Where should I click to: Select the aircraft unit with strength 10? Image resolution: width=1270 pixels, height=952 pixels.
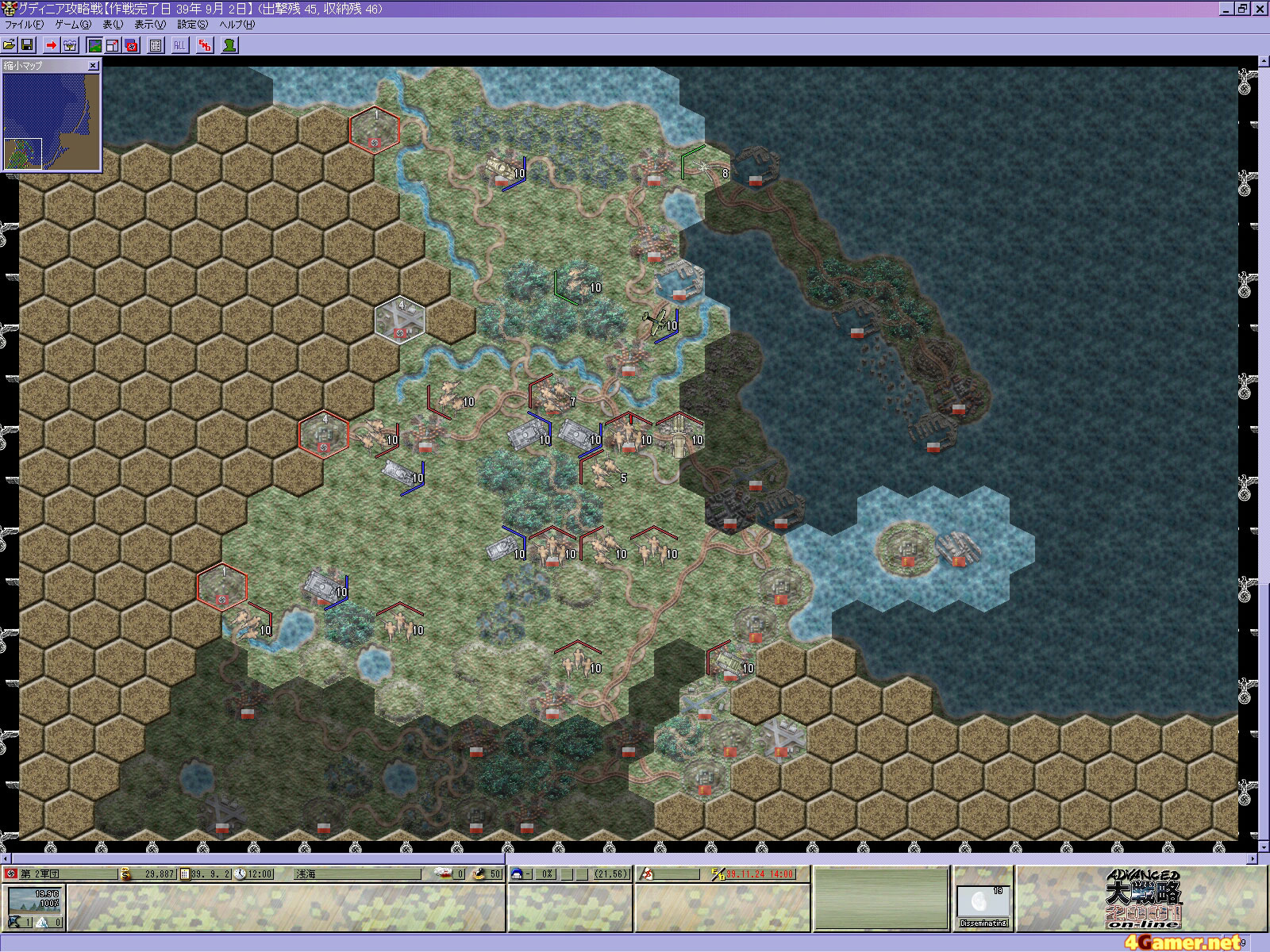[x=659, y=321]
